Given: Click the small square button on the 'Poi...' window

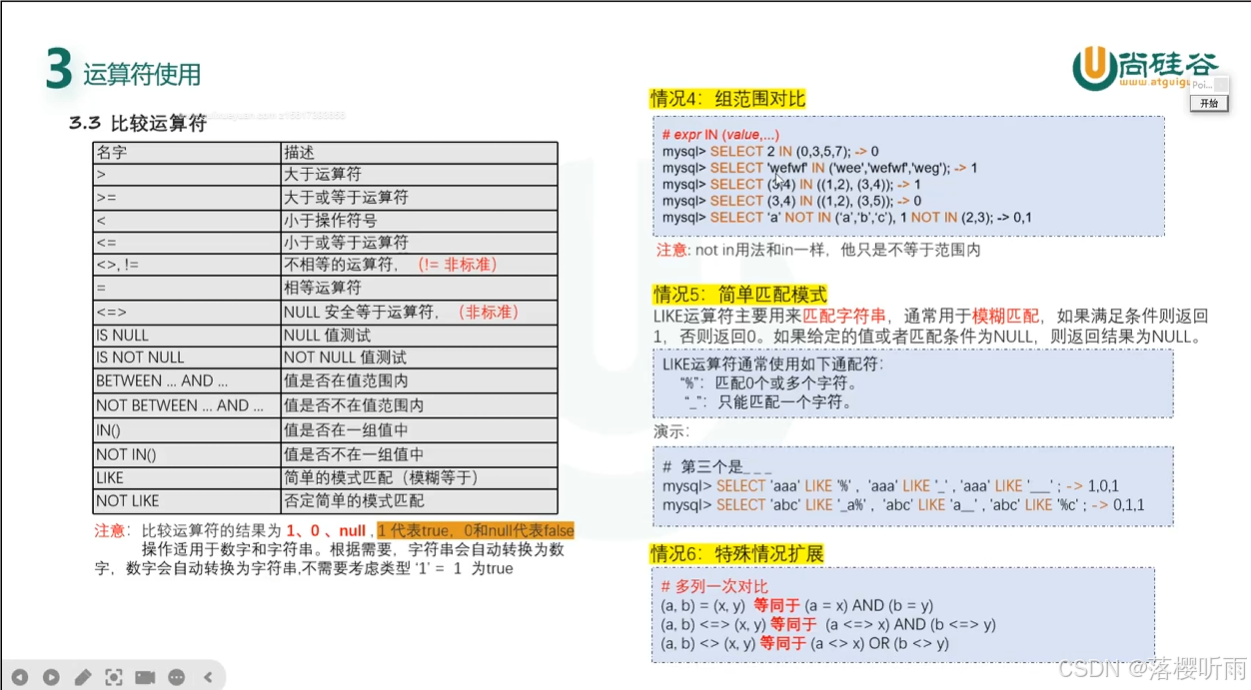Looking at the screenshot, I should [1220, 85].
